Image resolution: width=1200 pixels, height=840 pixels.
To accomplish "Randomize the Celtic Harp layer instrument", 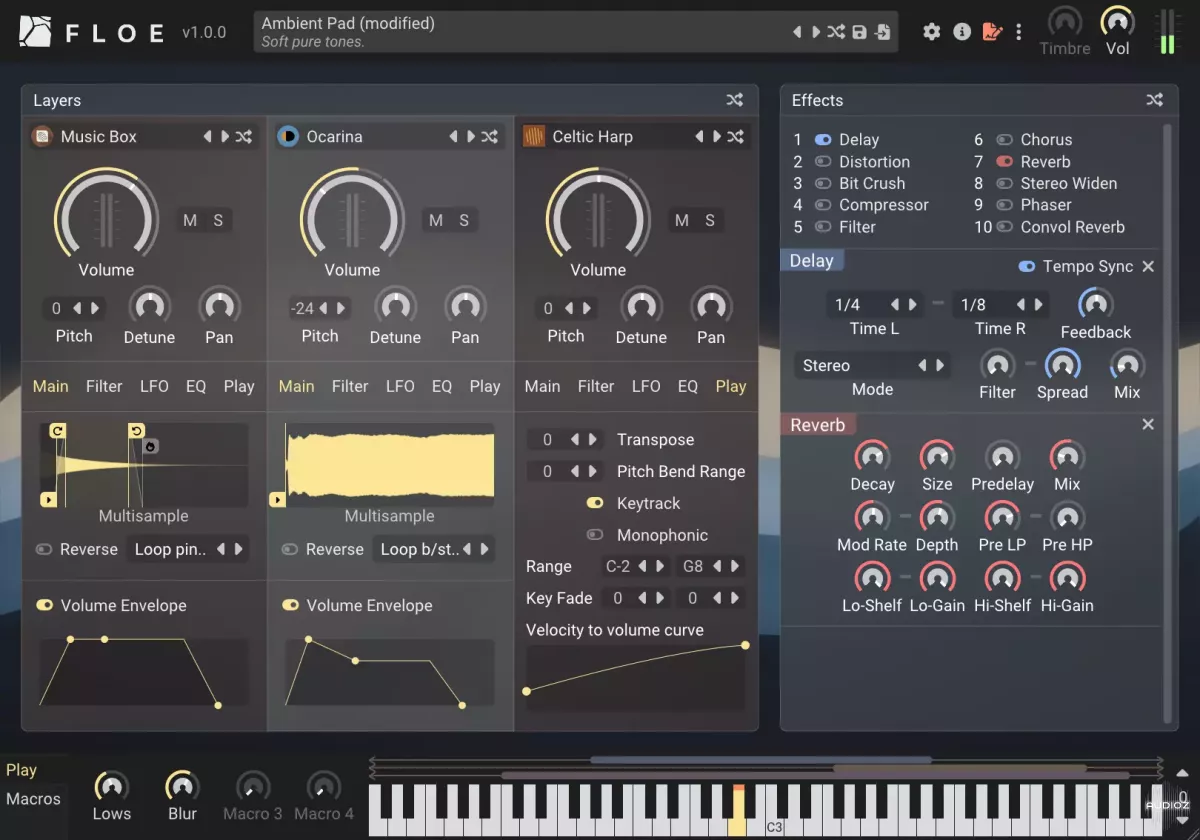I will click(735, 136).
